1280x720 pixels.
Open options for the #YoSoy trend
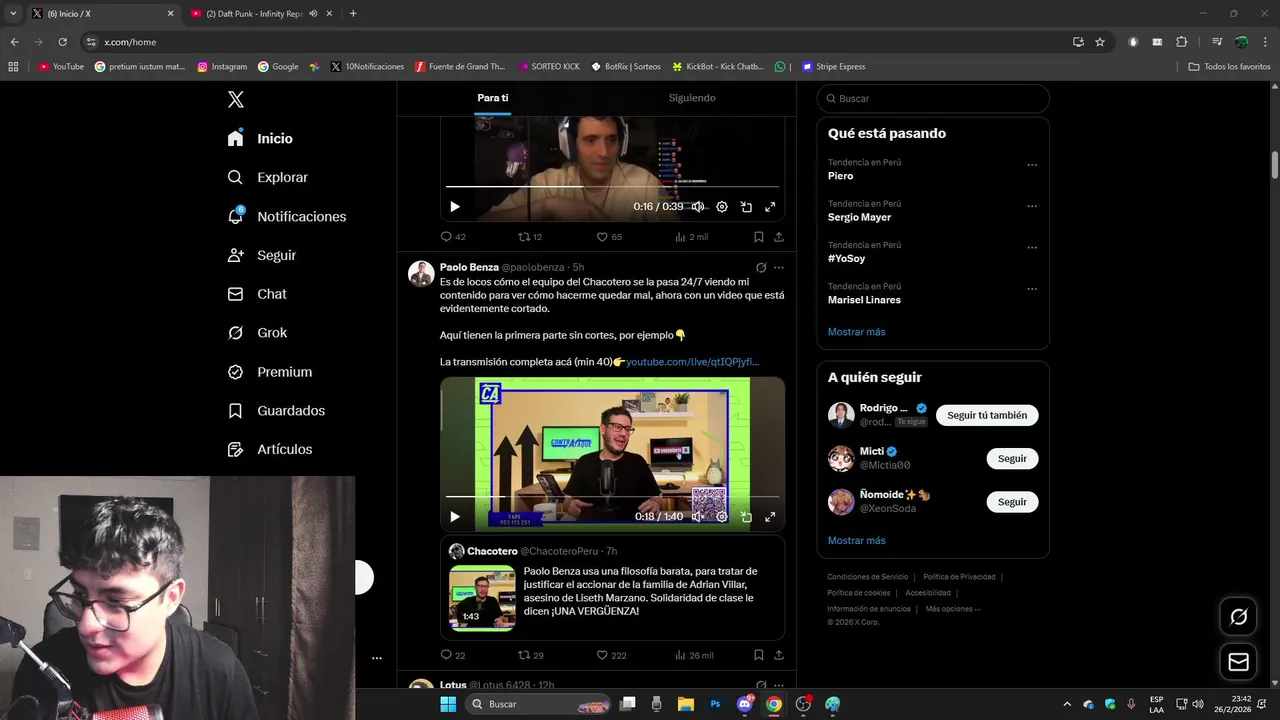tap(1032, 247)
